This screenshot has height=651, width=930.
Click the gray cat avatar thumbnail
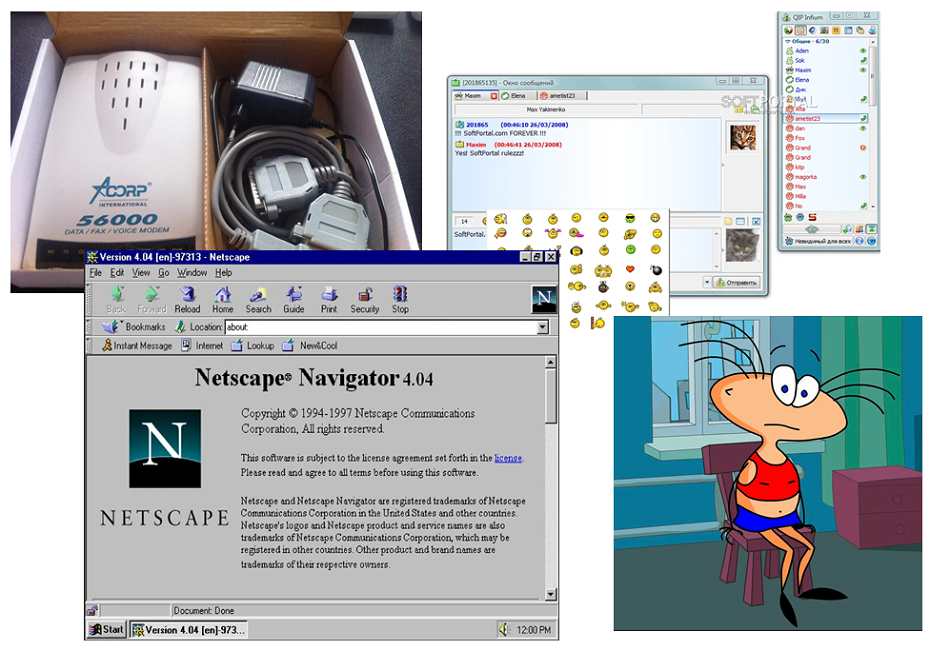(742, 245)
